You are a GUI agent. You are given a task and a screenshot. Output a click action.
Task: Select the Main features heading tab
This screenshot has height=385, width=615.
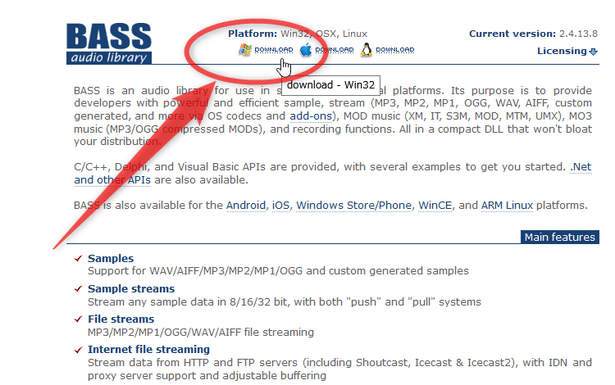(560, 237)
